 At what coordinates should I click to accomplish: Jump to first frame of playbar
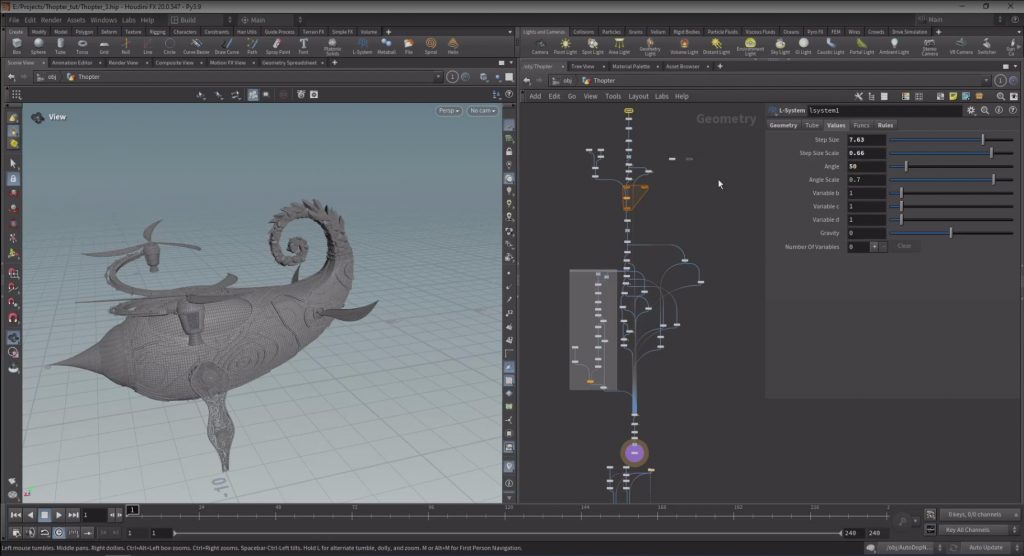click(x=16, y=515)
